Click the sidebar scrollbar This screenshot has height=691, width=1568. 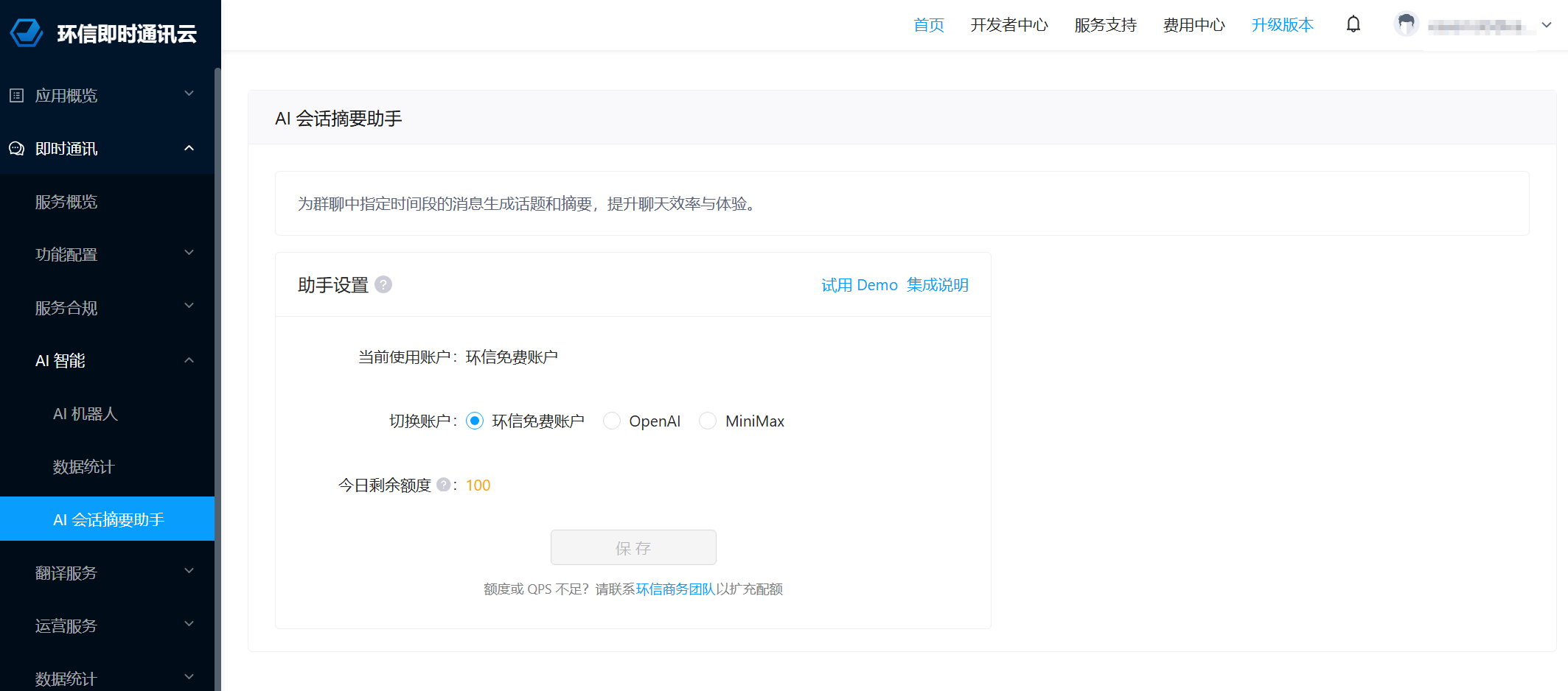click(x=217, y=379)
